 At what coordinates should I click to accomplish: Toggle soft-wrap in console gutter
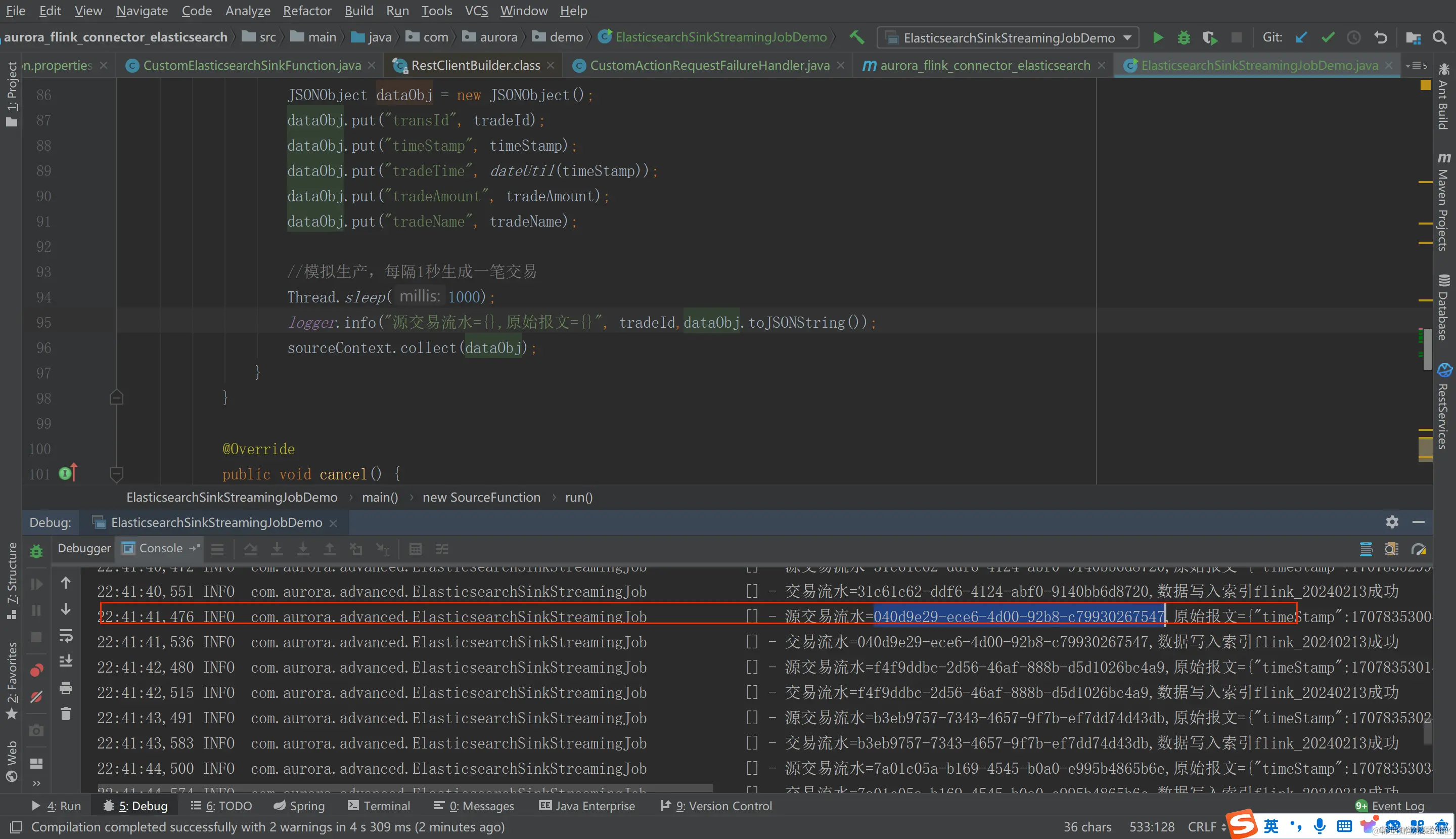tap(66, 636)
